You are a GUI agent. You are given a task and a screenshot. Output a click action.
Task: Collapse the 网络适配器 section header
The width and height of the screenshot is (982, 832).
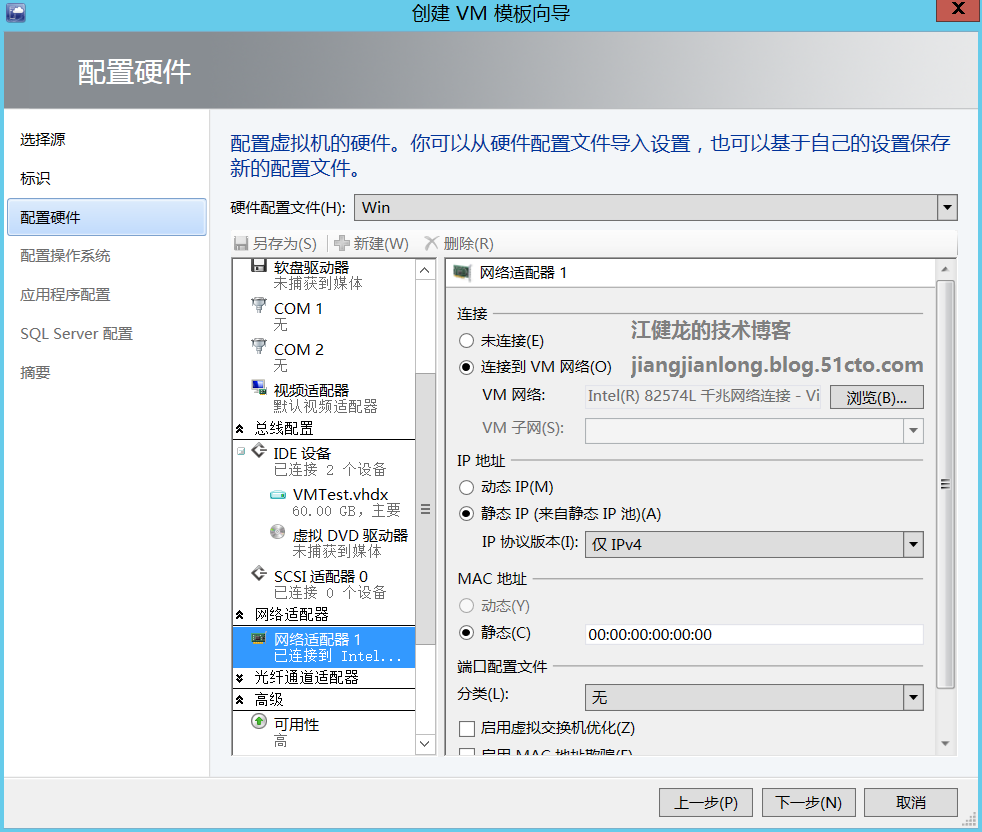(x=239, y=615)
